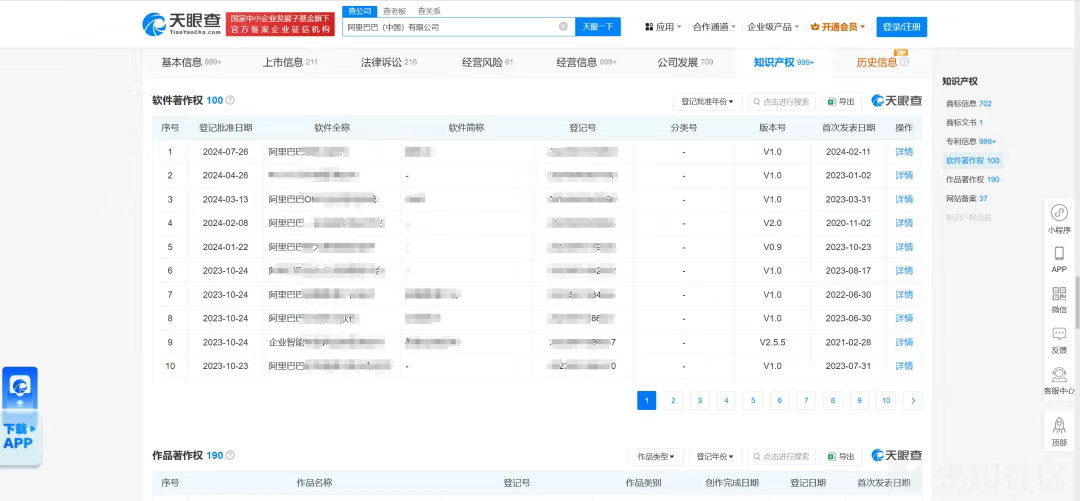Select the 查公司 search mode tab
The height and width of the screenshot is (501, 1080).
tap(360, 10)
